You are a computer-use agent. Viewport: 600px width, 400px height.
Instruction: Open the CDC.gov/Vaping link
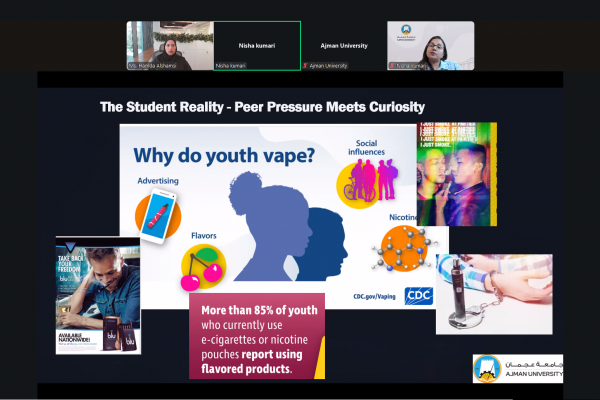click(x=374, y=297)
